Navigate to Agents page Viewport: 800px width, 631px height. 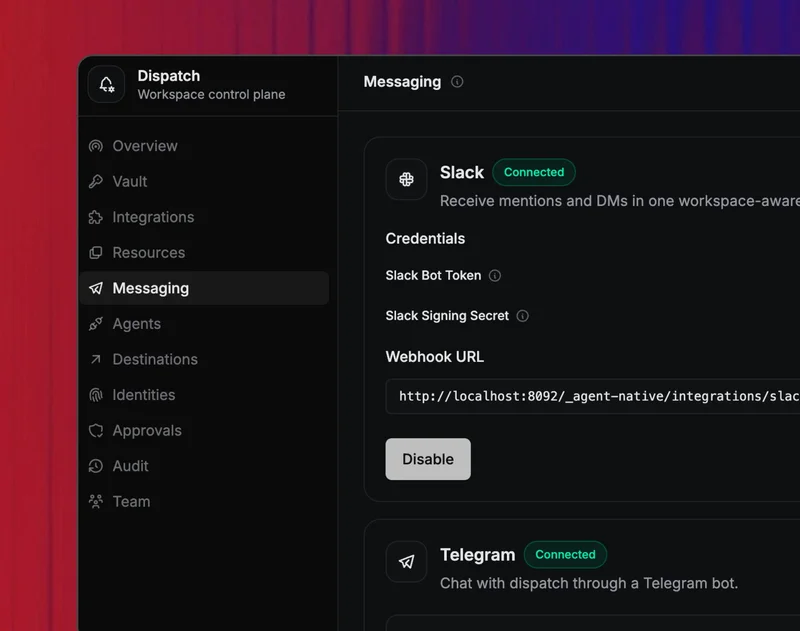click(136, 324)
